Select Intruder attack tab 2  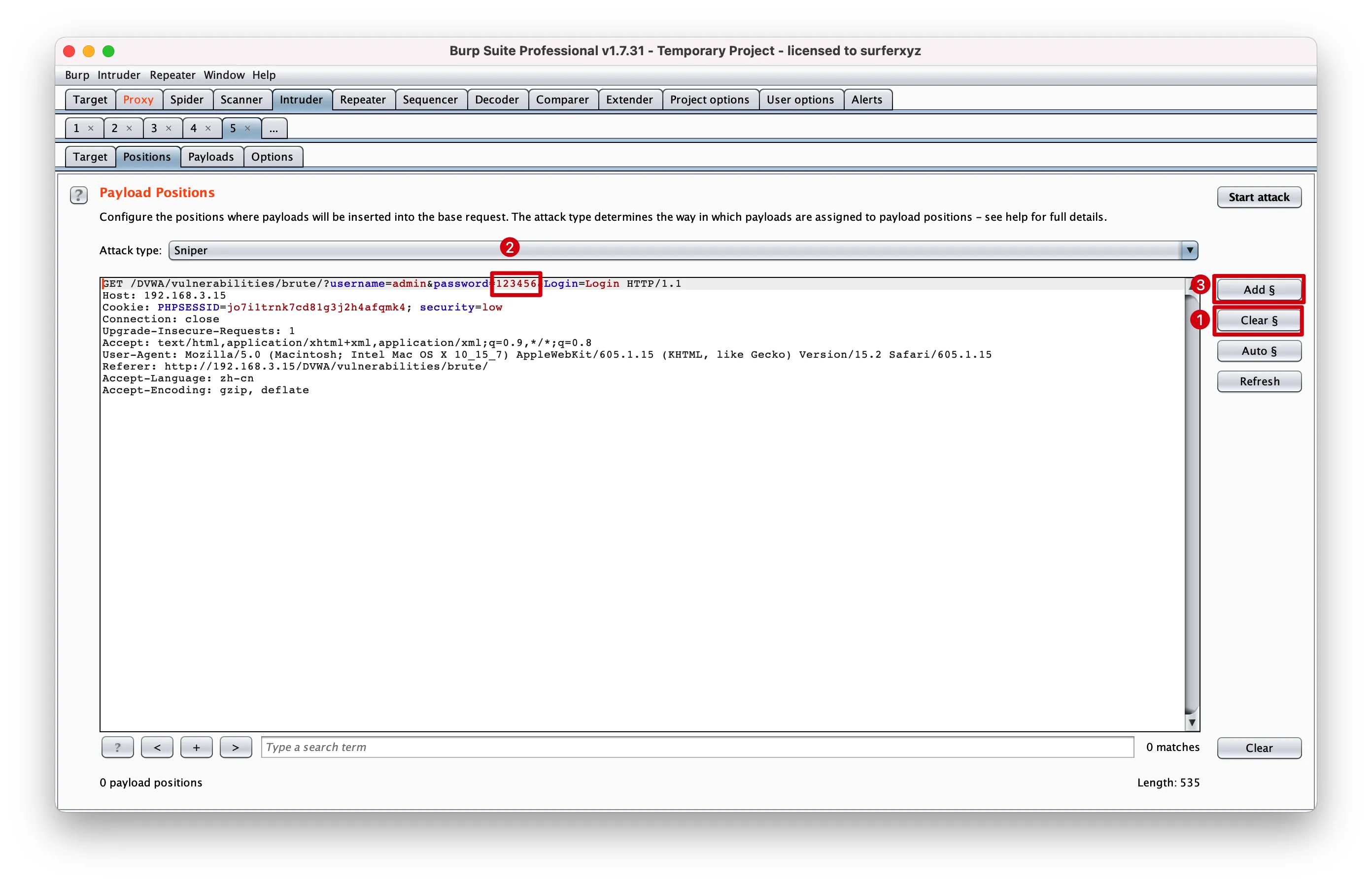(115, 129)
